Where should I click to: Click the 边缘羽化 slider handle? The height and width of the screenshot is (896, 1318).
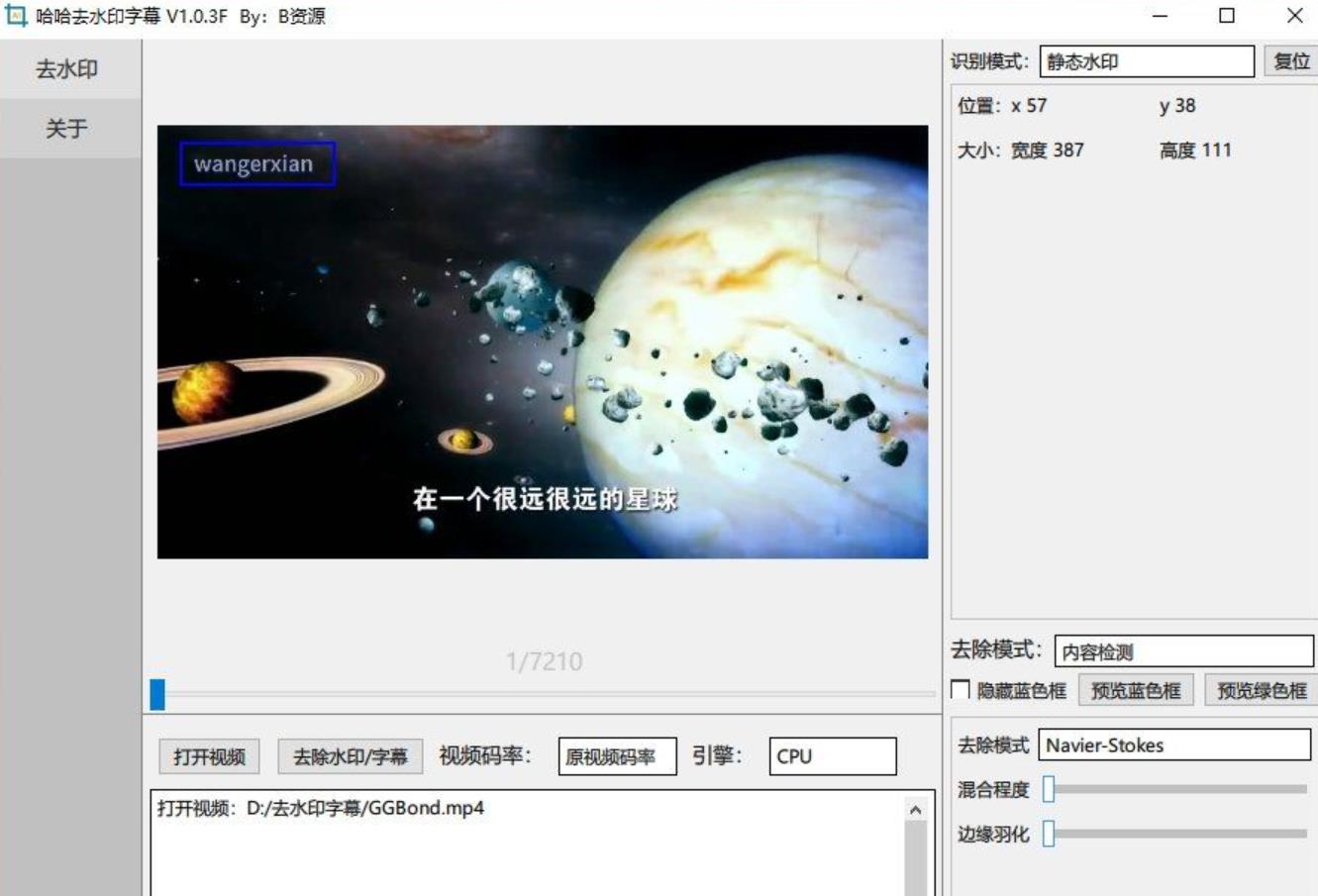click(1049, 834)
